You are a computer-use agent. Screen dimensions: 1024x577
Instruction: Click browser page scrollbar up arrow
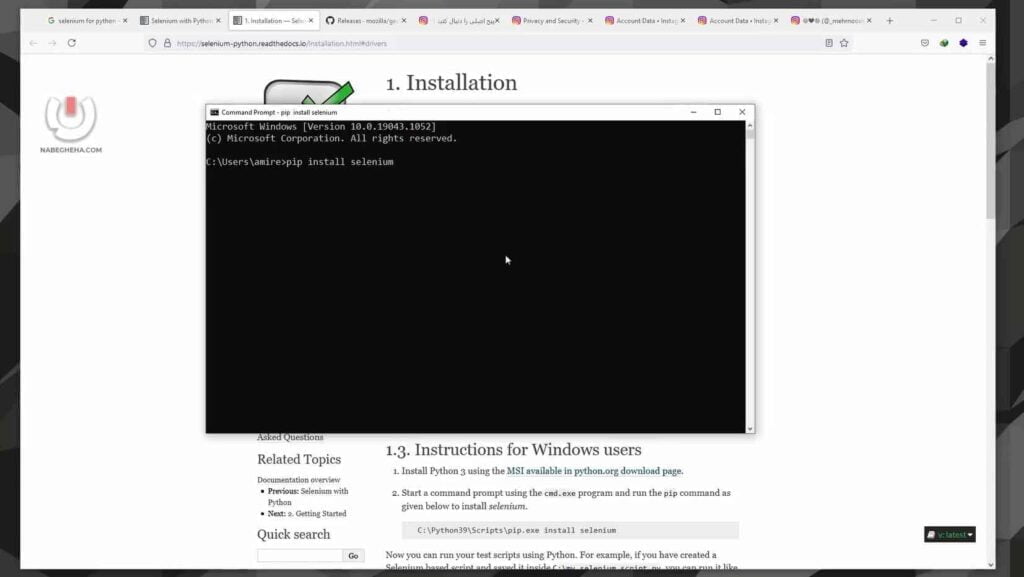point(991,59)
